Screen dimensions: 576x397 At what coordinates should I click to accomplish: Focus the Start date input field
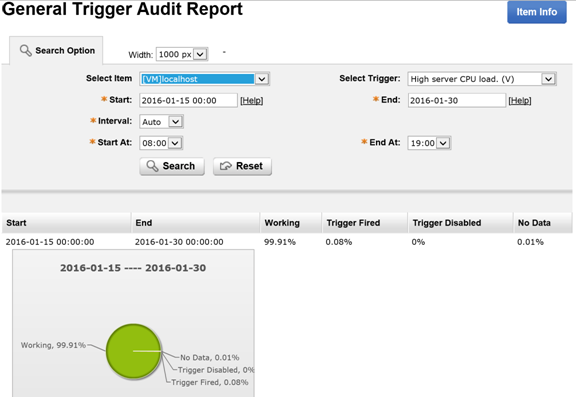pos(188,100)
